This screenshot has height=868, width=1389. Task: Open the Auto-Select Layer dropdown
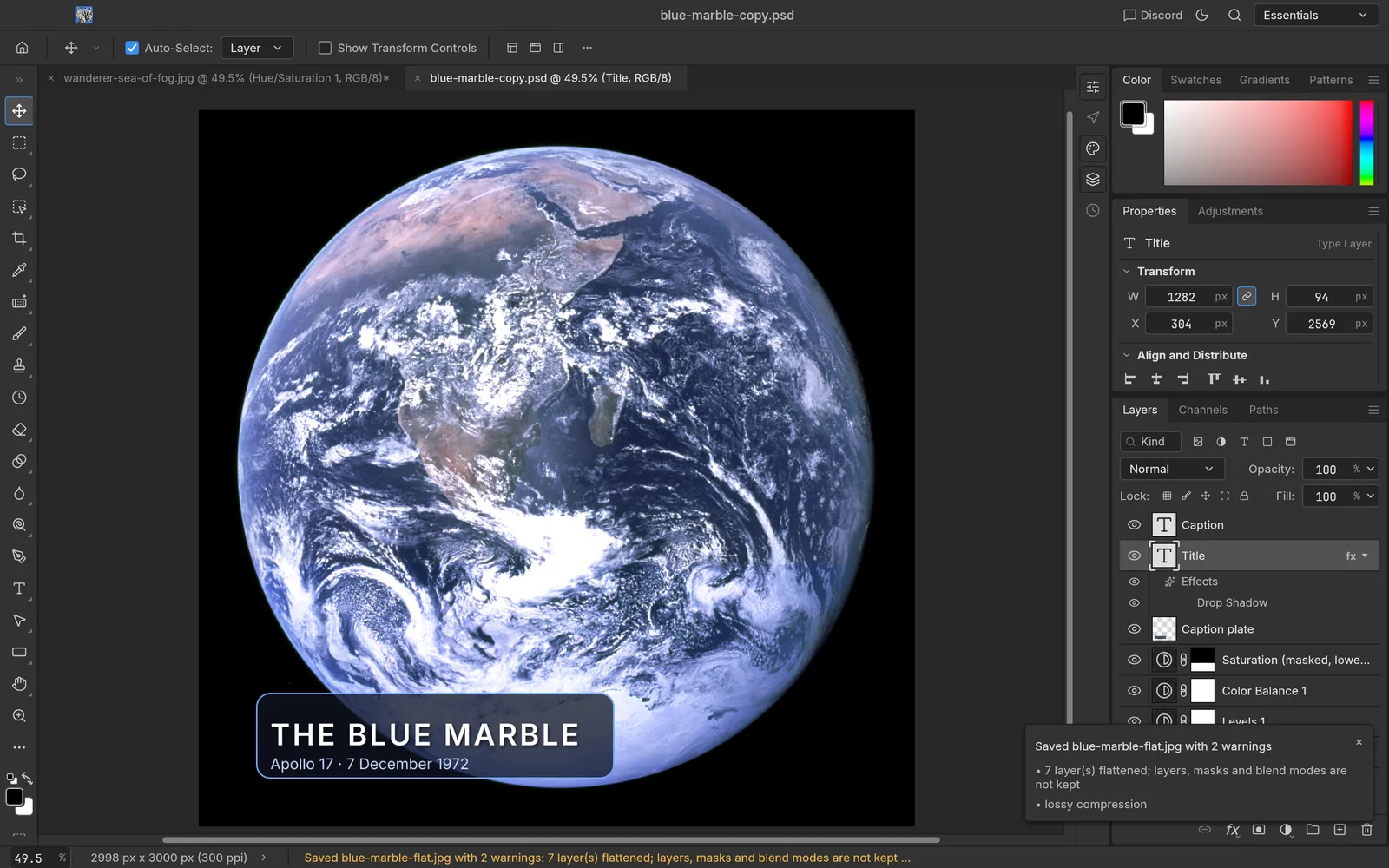click(x=257, y=48)
